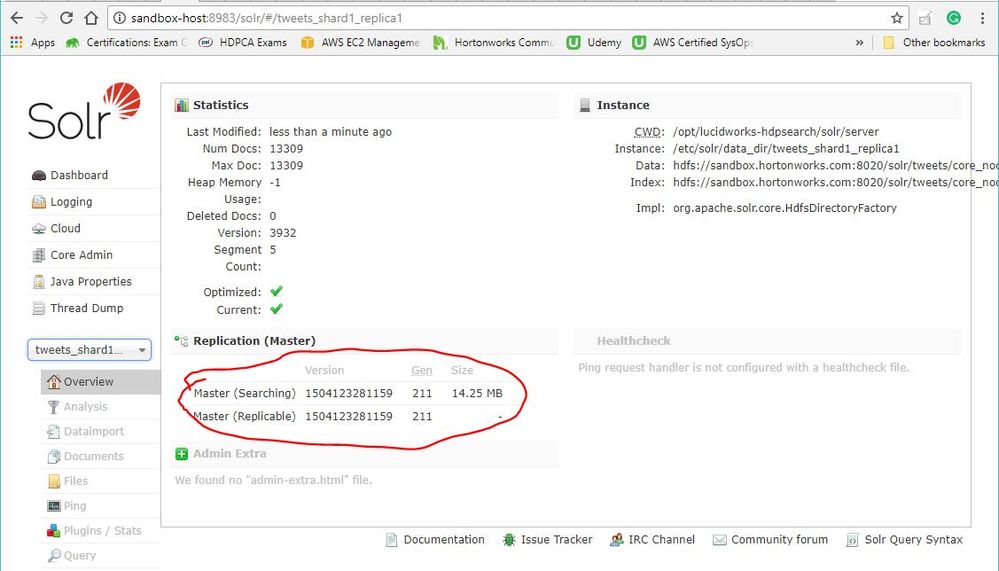Screen dimensions: 999x571
Task: Open the Analysis page for the core
Action: pyautogui.click(x=85, y=407)
